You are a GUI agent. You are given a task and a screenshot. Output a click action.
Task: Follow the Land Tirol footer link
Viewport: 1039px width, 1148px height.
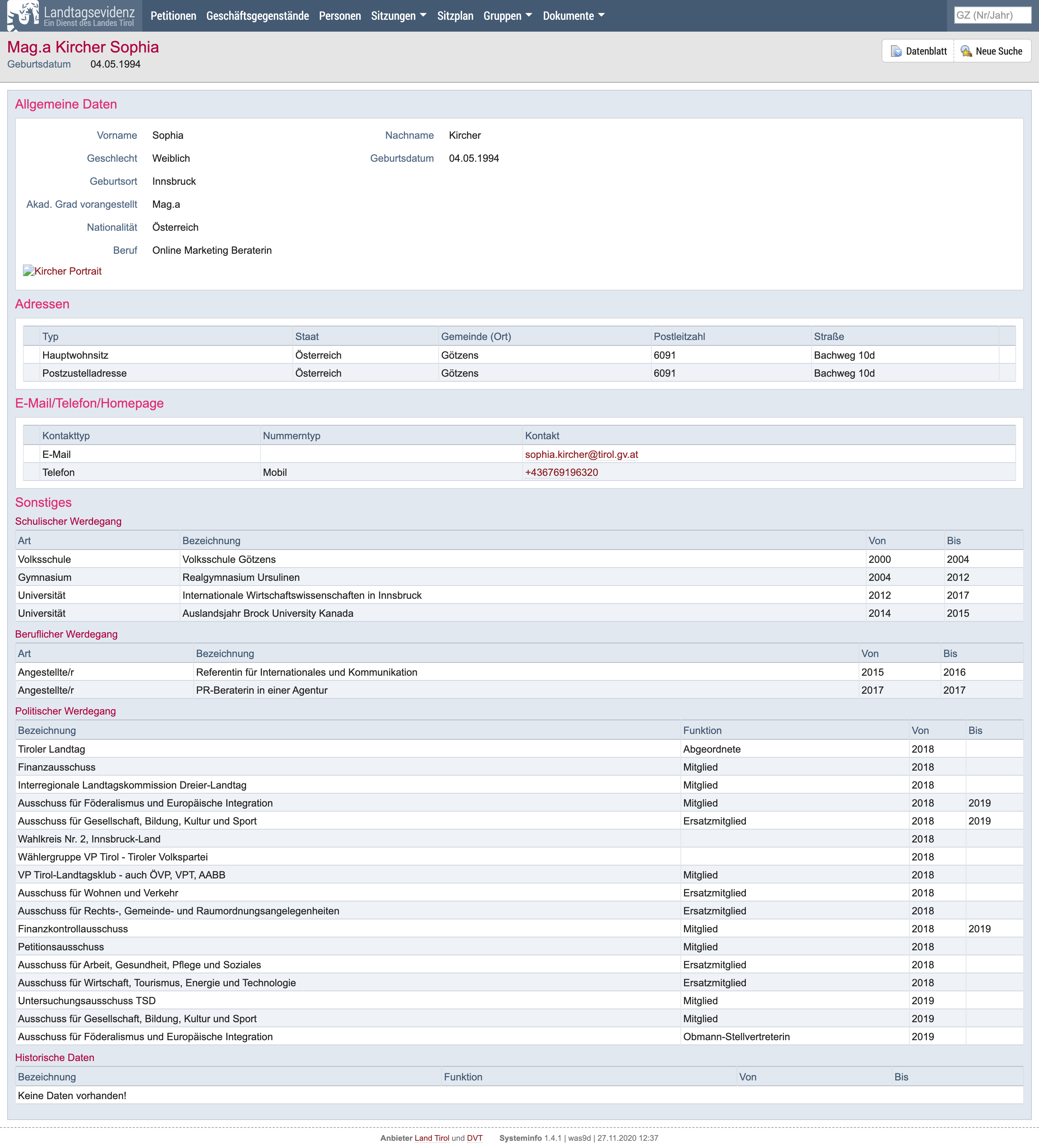tap(431, 1138)
